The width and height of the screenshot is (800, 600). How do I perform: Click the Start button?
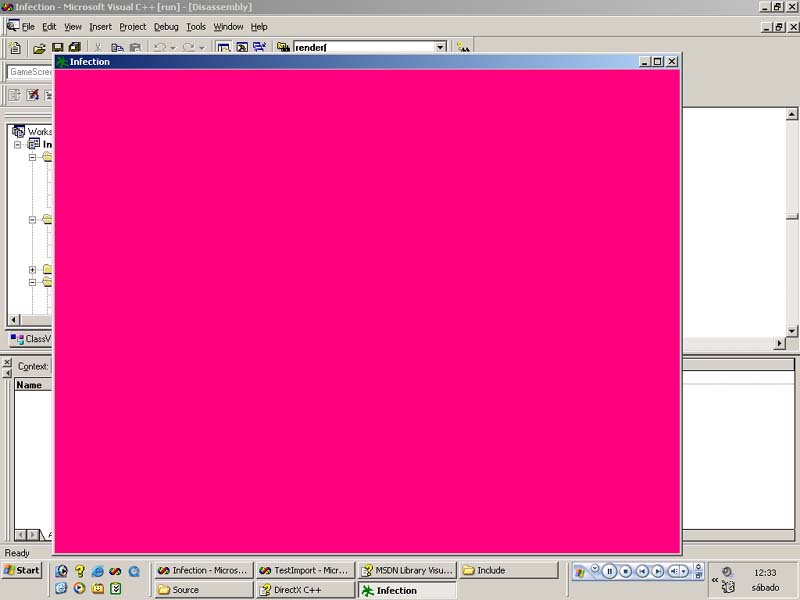[x=22, y=570]
